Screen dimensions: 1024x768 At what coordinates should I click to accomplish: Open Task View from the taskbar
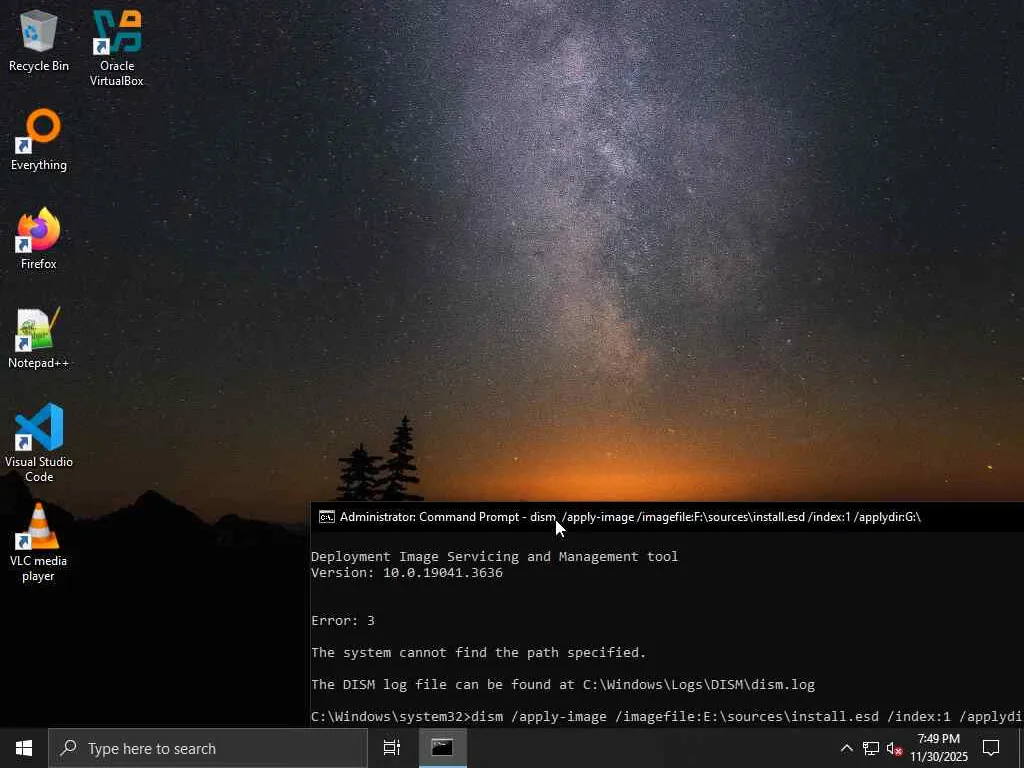pyautogui.click(x=392, y=748)
